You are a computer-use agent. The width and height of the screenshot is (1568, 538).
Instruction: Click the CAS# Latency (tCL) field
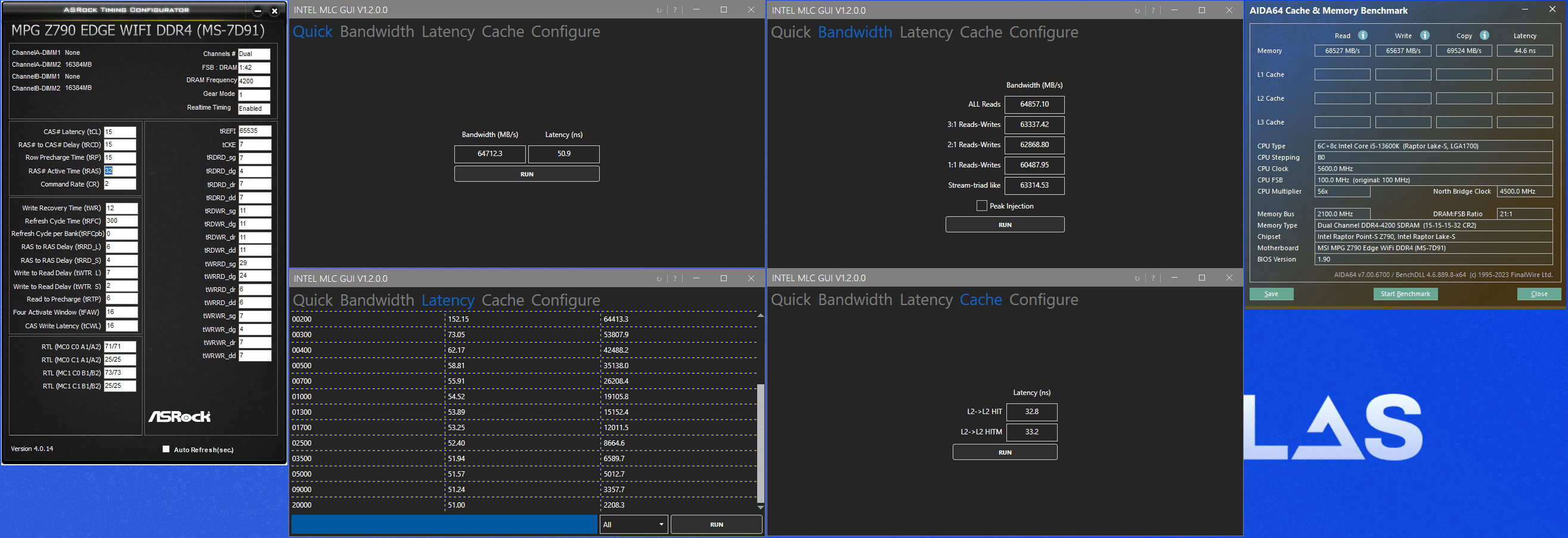(120, 132)
